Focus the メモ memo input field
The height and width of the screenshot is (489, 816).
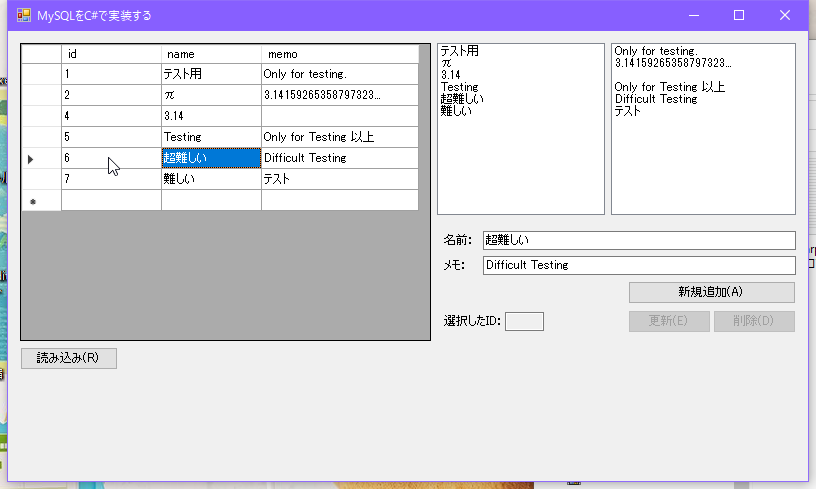639,265
